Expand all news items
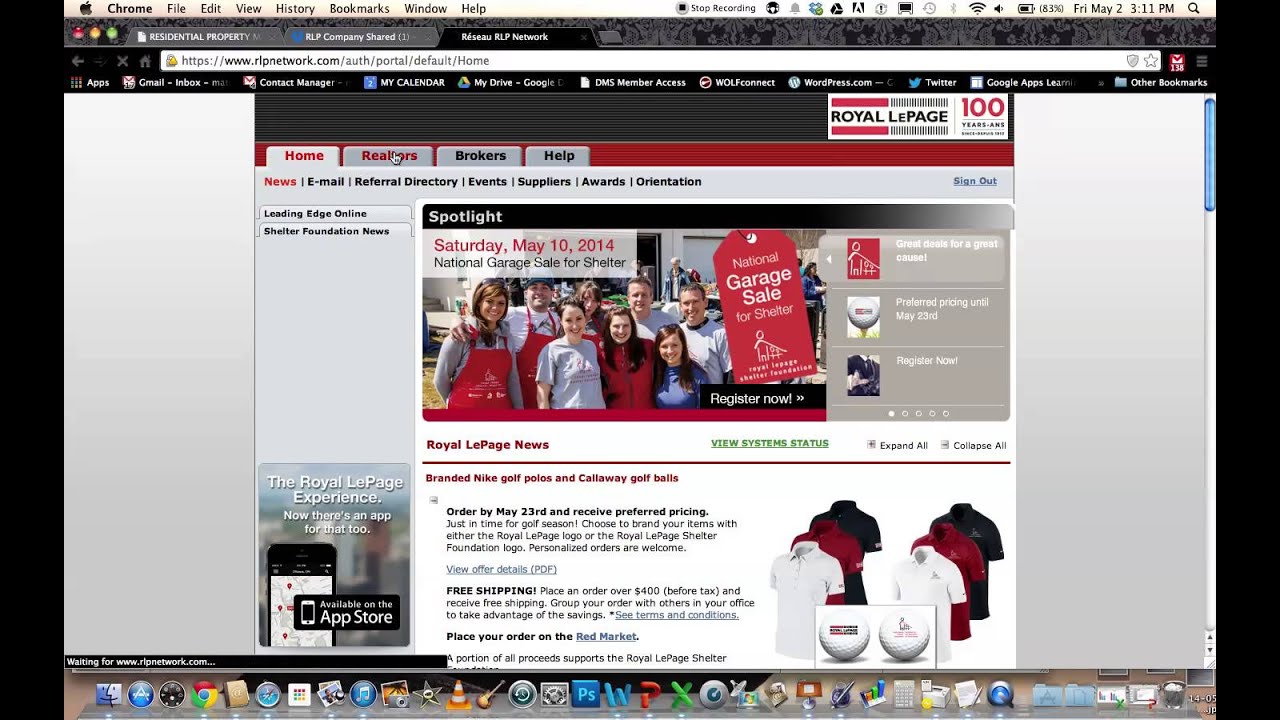This screenshot has width=1280, height=720. [x=897, y=445]
